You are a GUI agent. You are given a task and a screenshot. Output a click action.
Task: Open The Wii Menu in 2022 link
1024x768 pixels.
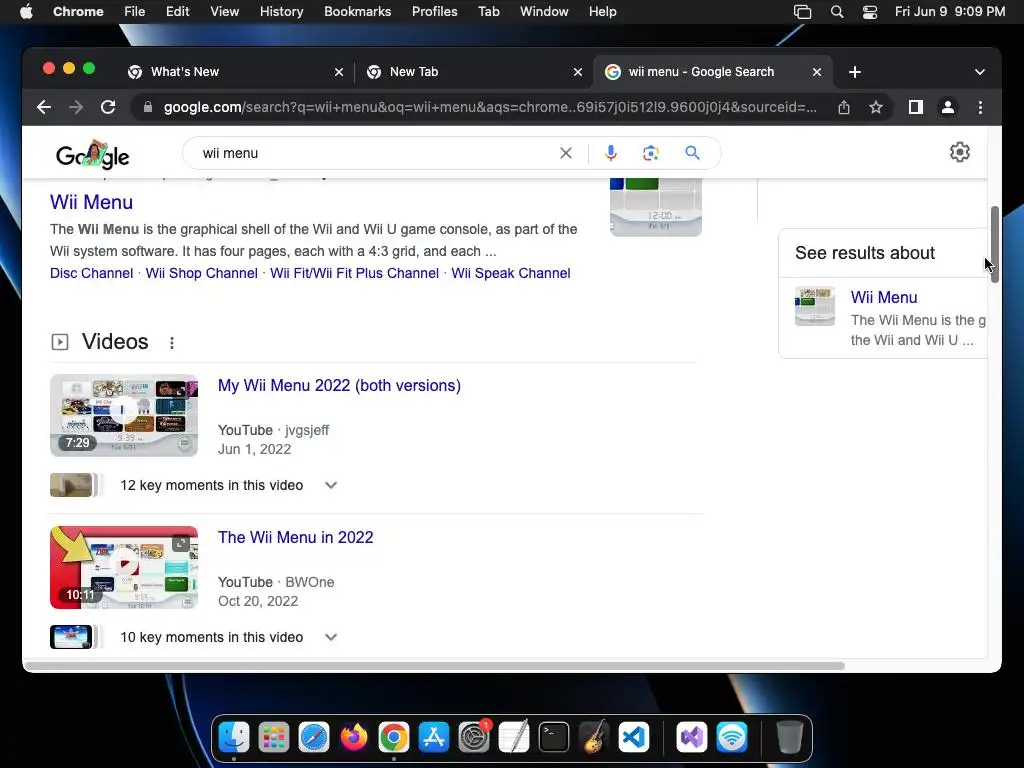pyautogui.click(x=295, y=537)
